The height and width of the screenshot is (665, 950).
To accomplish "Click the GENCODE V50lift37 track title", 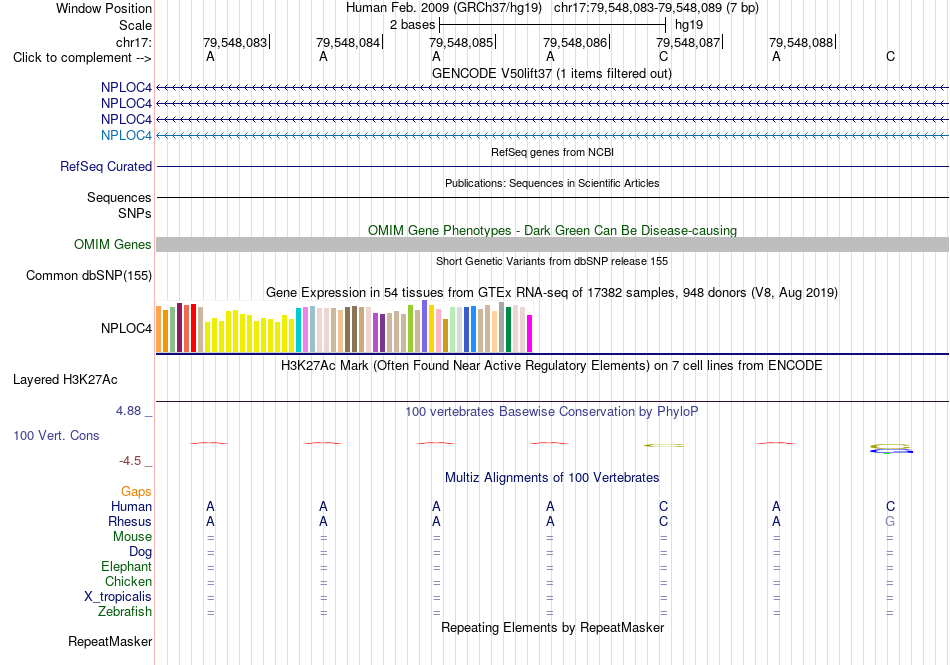I will tap(551, 73).
